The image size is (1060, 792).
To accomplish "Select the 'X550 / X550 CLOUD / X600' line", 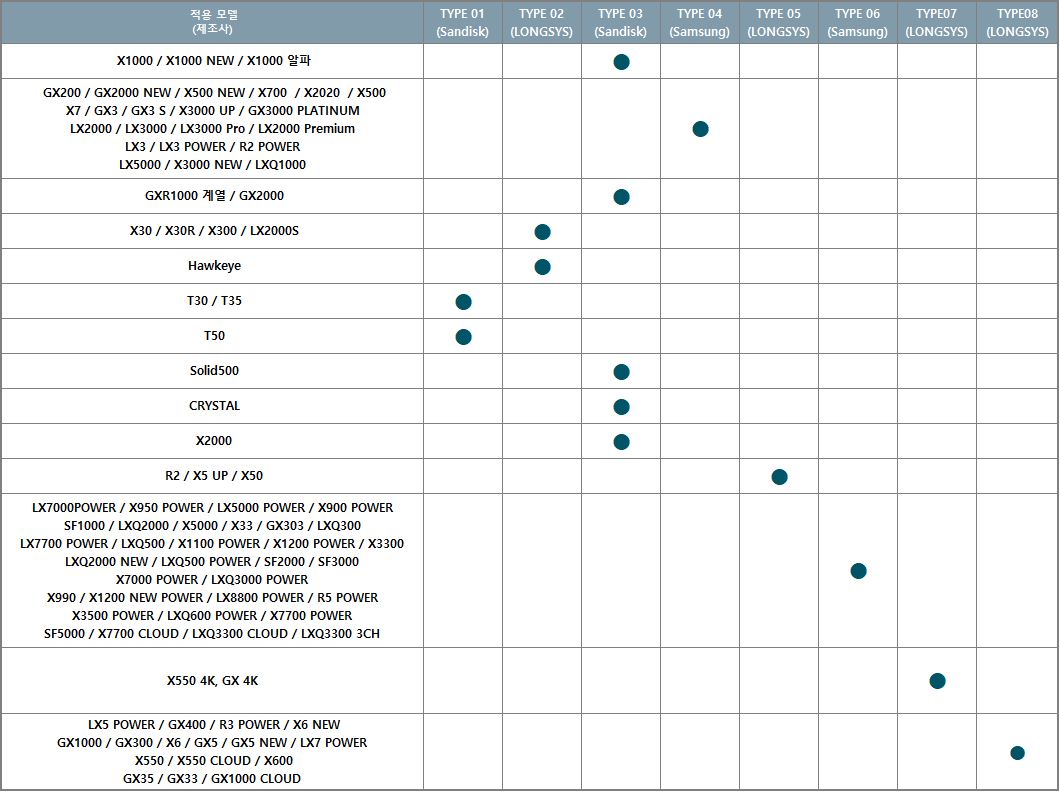I will [x=214, y=761].
